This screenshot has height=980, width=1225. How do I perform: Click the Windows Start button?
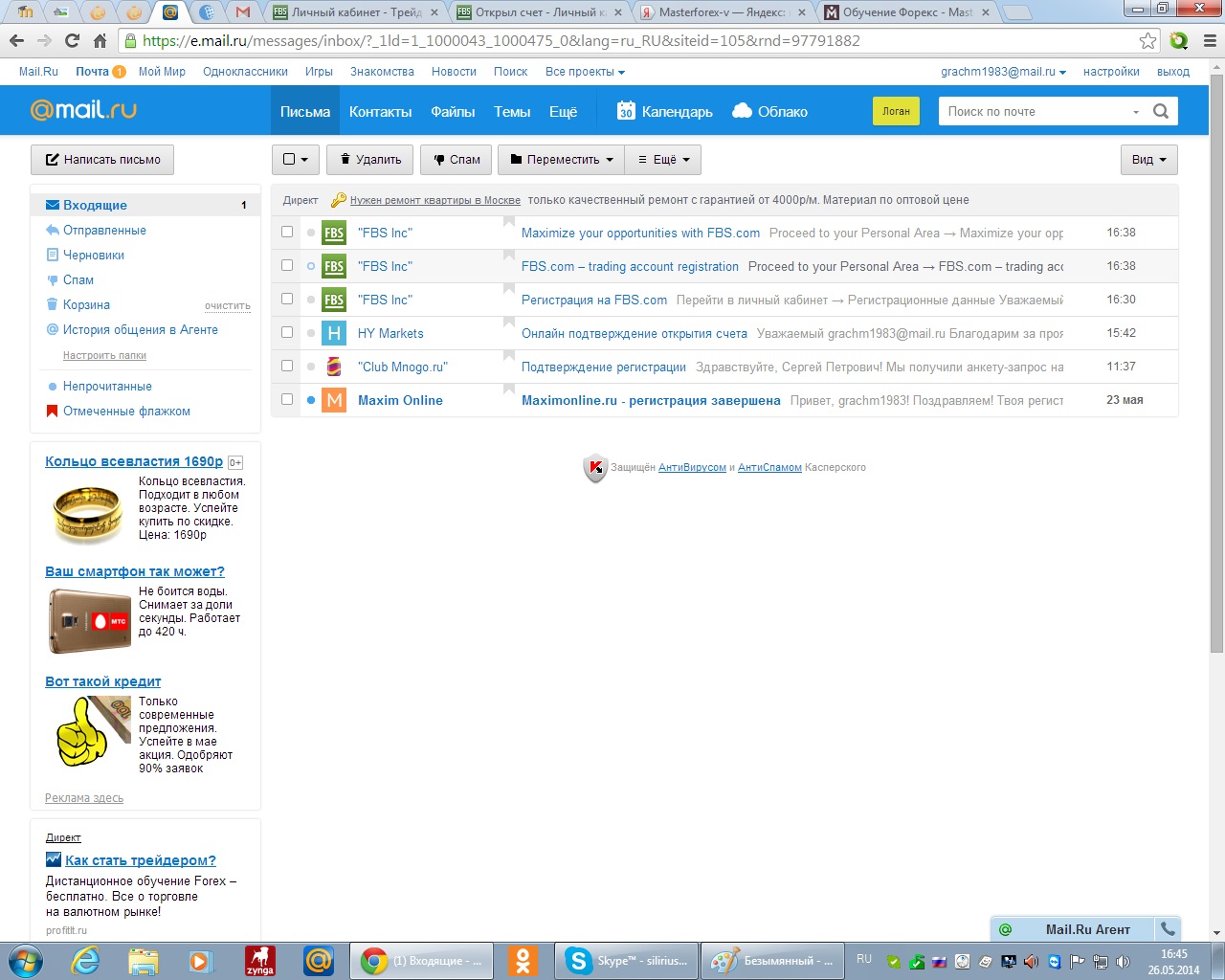pyautogui.click(x=25, y=960)
